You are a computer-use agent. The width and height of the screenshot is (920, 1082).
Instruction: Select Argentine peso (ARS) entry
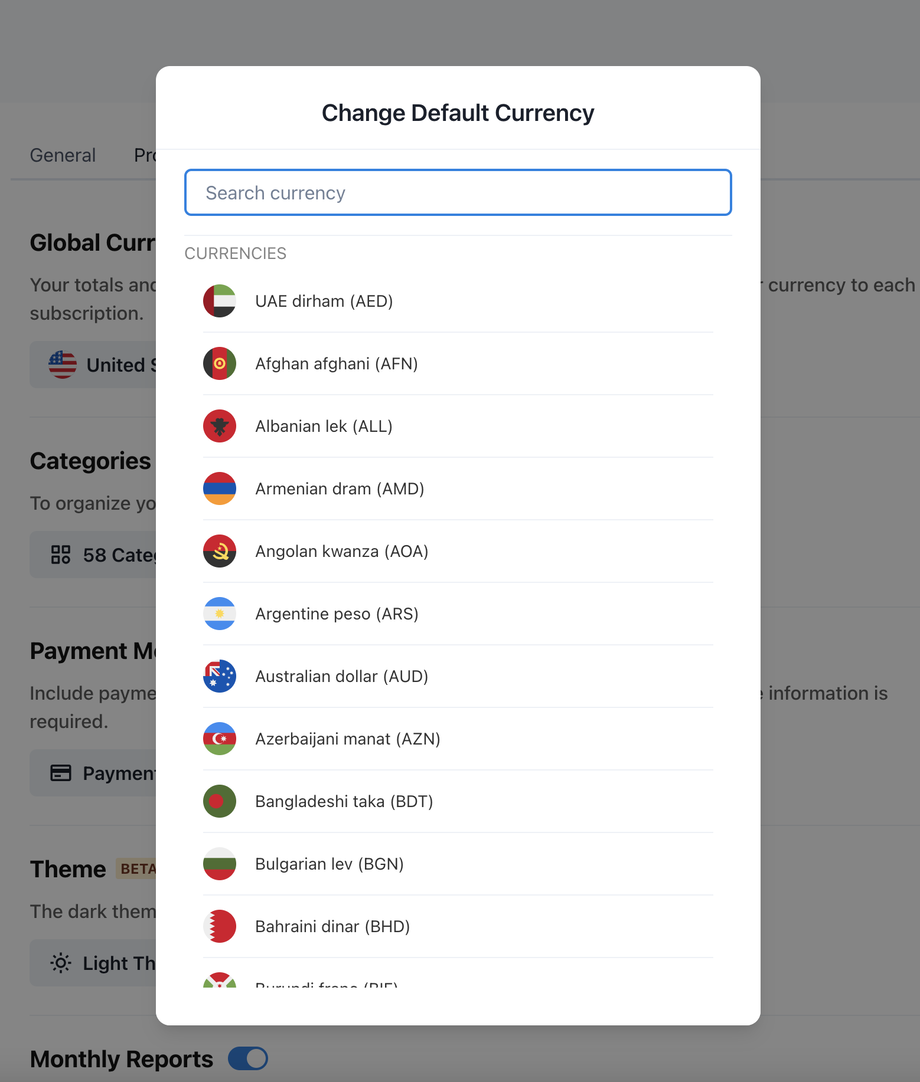[336, 614]
